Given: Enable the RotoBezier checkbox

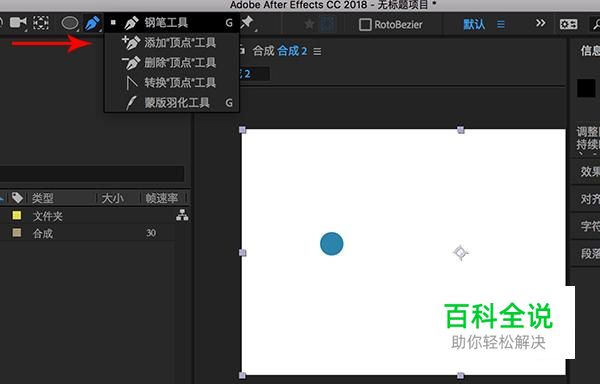Looking at the screenshot, I should 365,24.
